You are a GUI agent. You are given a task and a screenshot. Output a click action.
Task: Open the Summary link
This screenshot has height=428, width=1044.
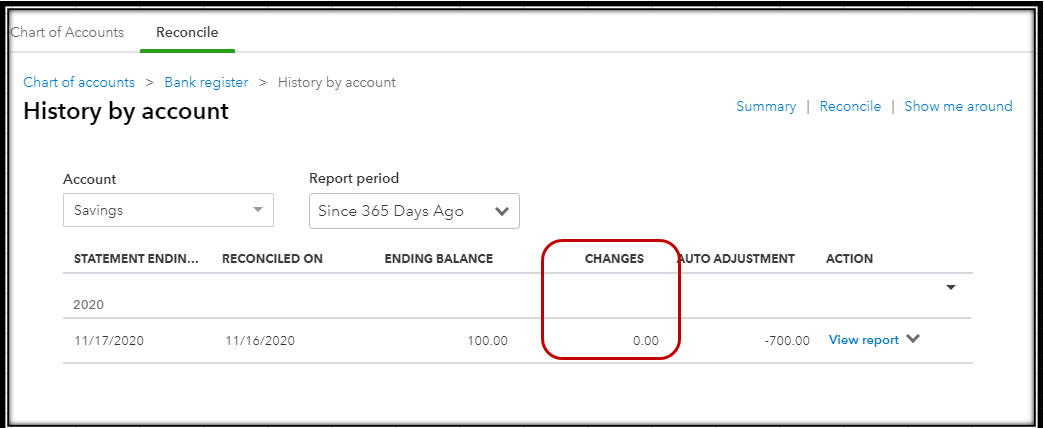click(766, 107)
